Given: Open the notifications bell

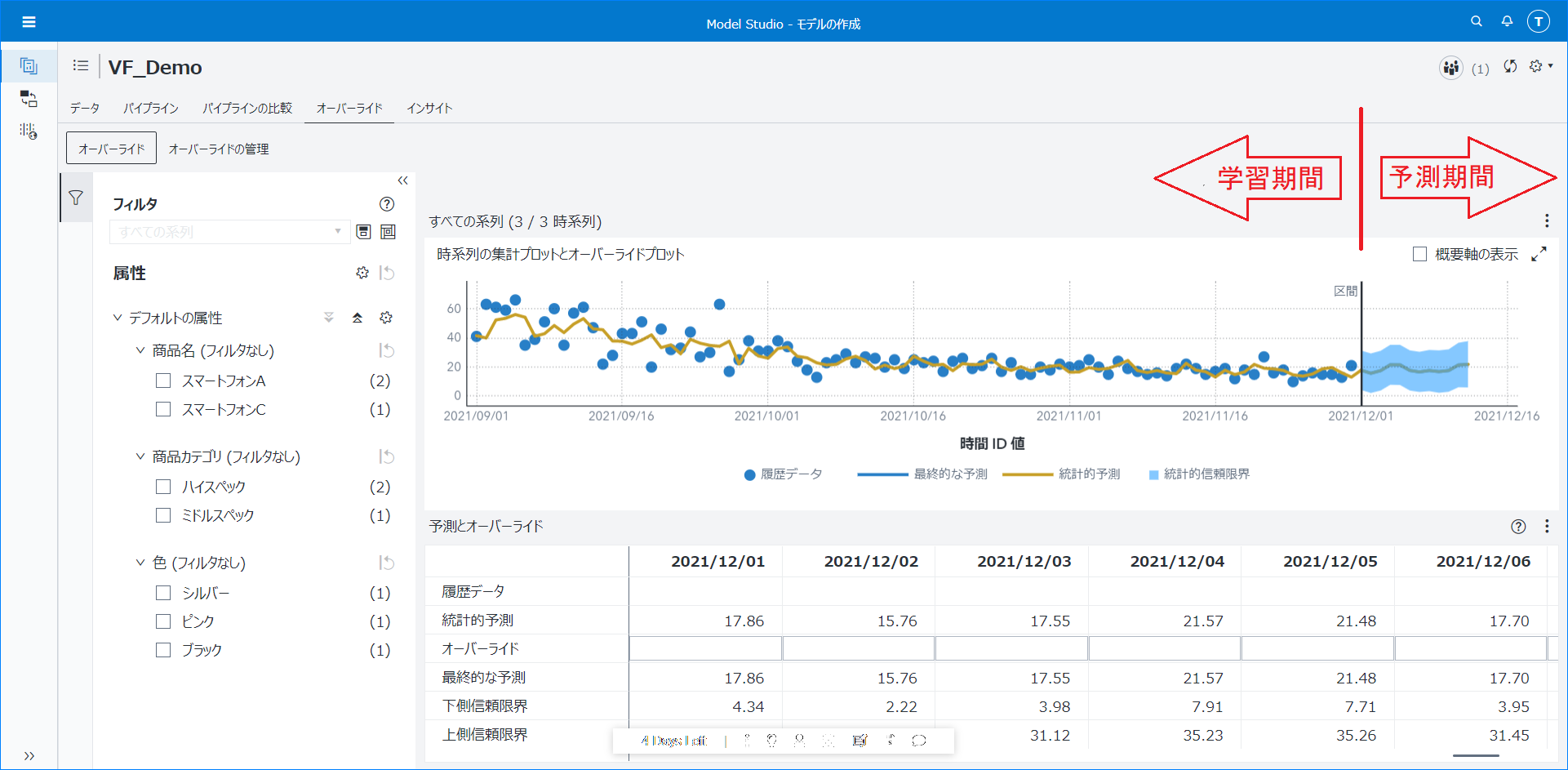Looking at the screenshot, I should pos(1507,21).
